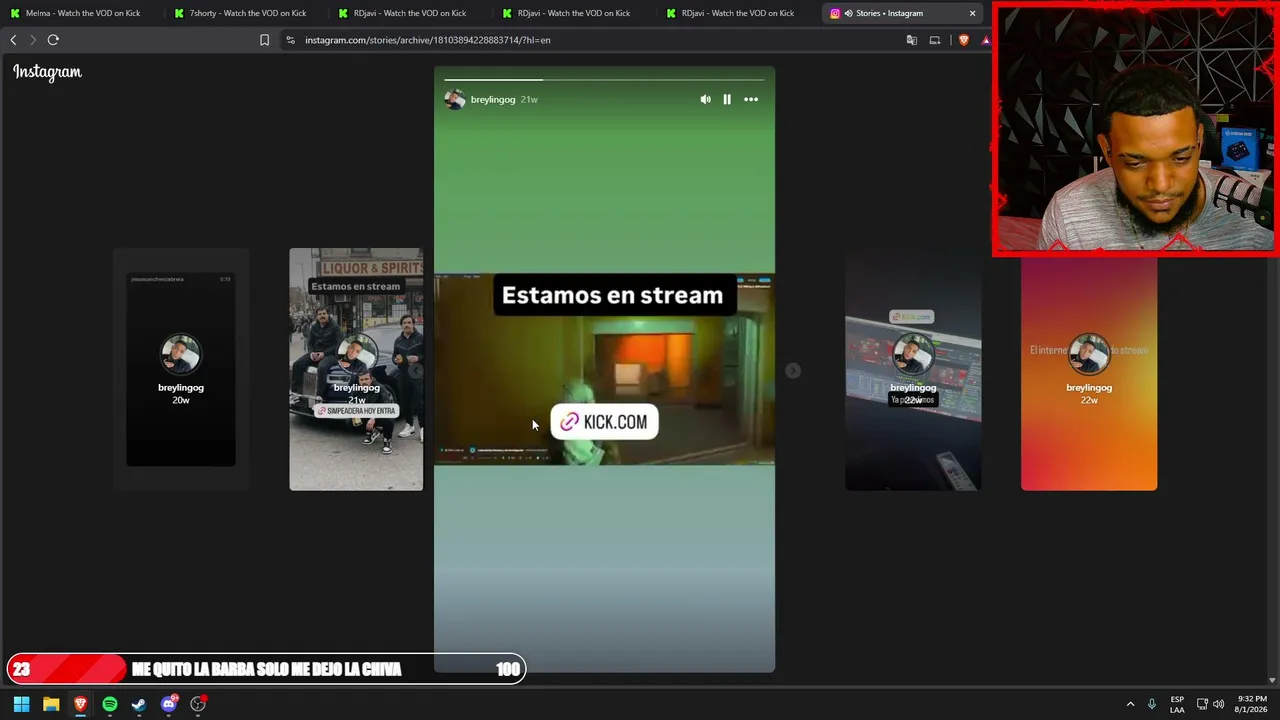Mute the Instagram tab via its speaker icon
The height and width of the screenshot is (720, 1280).
[848, 13]
